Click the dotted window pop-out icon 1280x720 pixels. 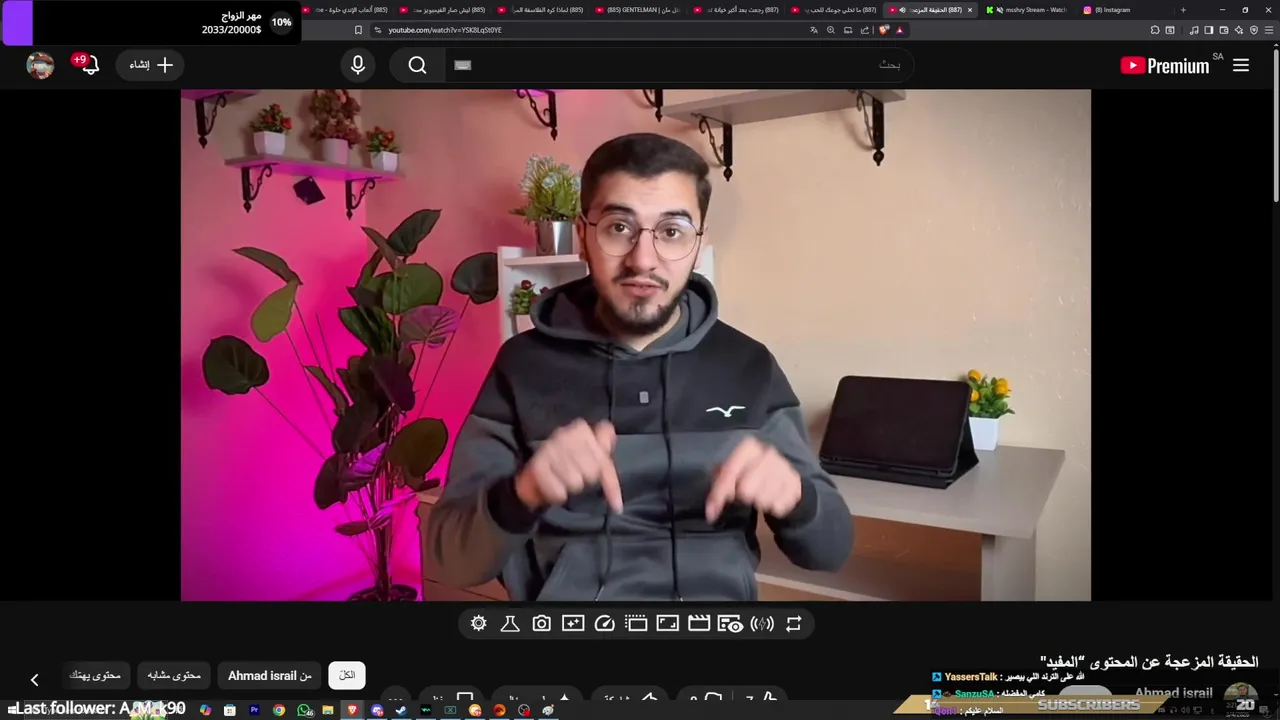pyautogui.click(x=636, y=624)
